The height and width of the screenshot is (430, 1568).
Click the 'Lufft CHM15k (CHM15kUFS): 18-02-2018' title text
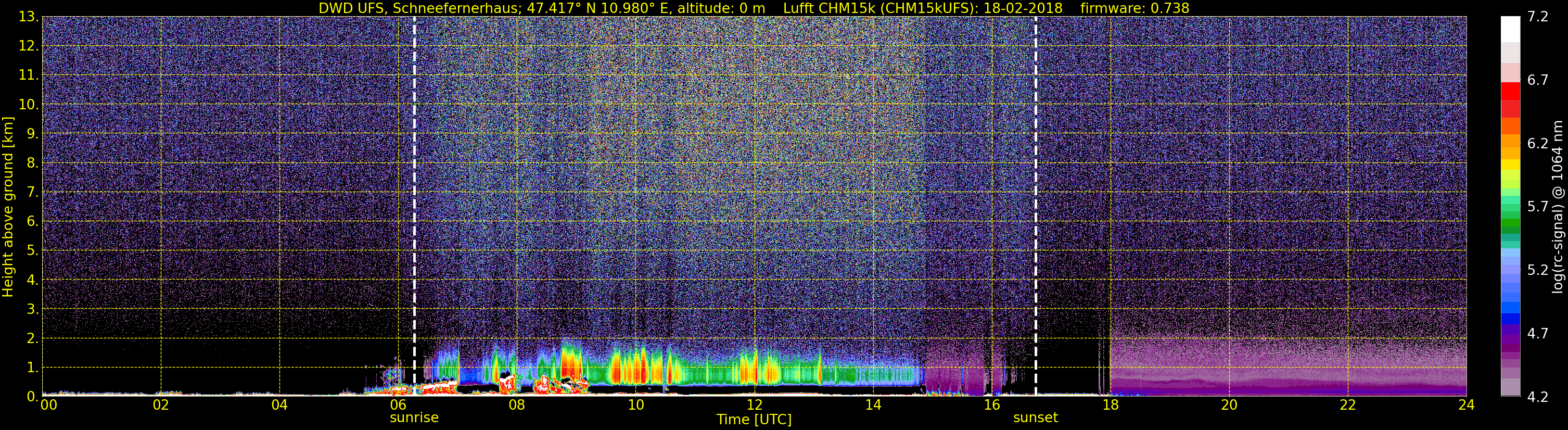pos(922,8)
